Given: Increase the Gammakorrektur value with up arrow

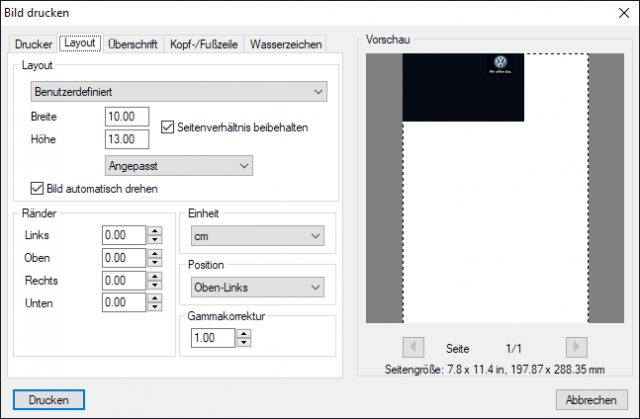Looking at the screenshot, I should [x=244, y=333].
